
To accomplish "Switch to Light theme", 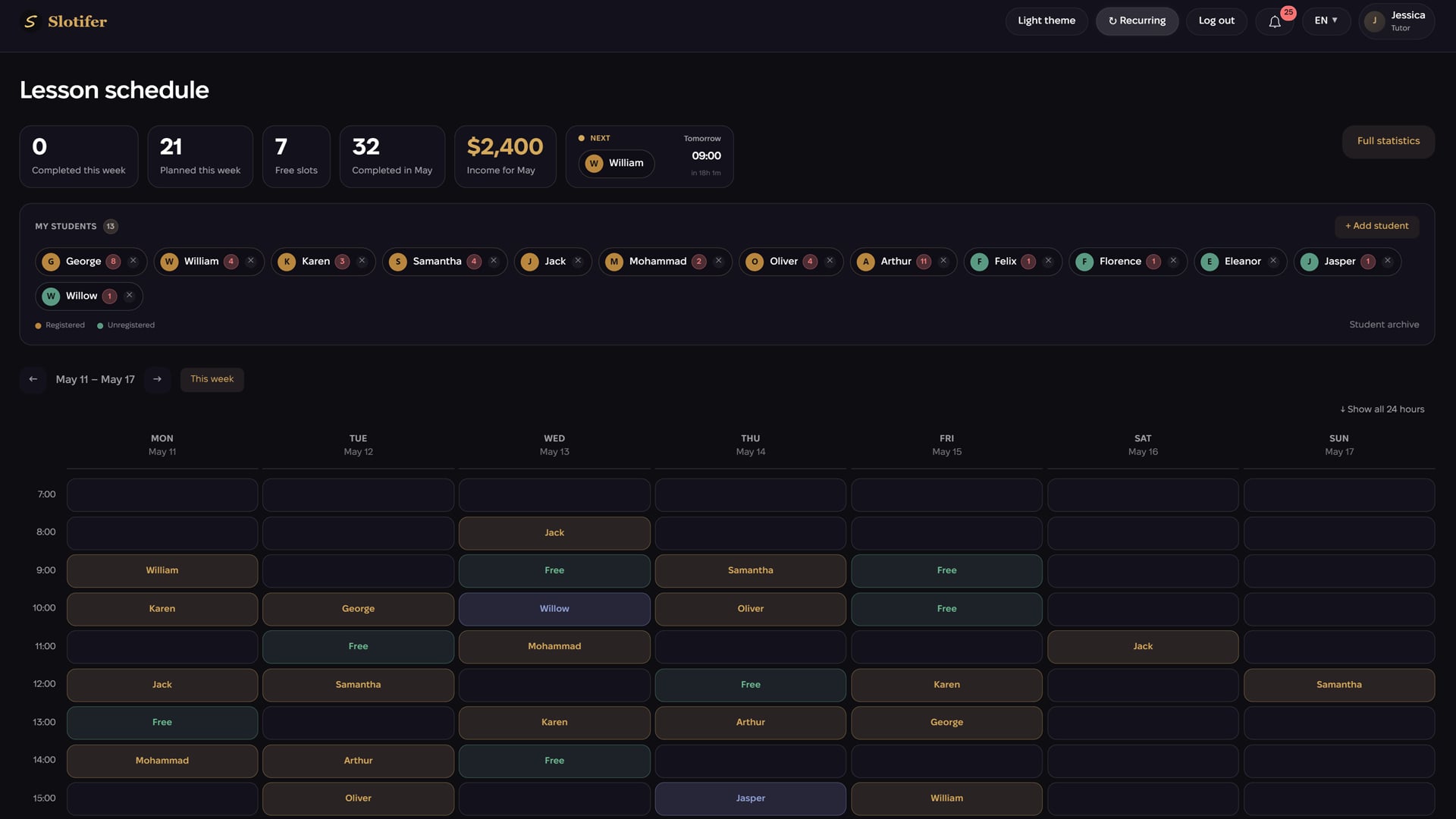I will [1046, 21].
